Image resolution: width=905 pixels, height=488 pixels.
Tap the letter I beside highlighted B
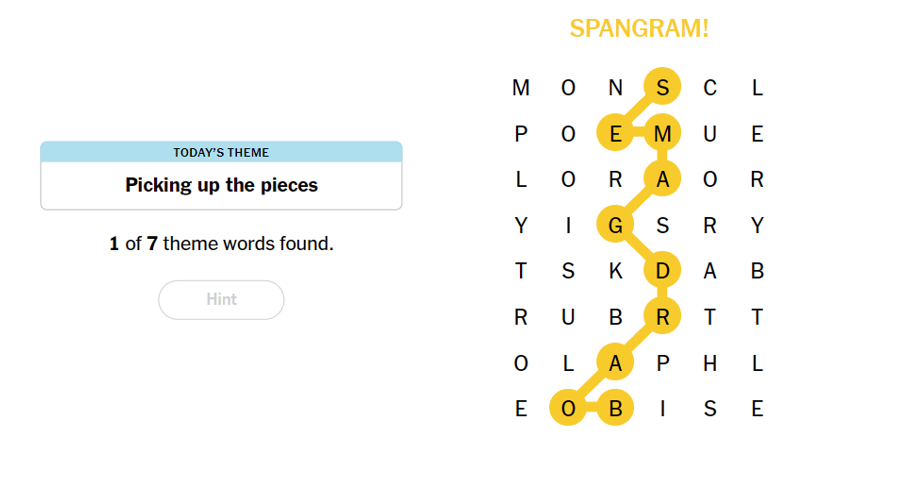point(662,409)
